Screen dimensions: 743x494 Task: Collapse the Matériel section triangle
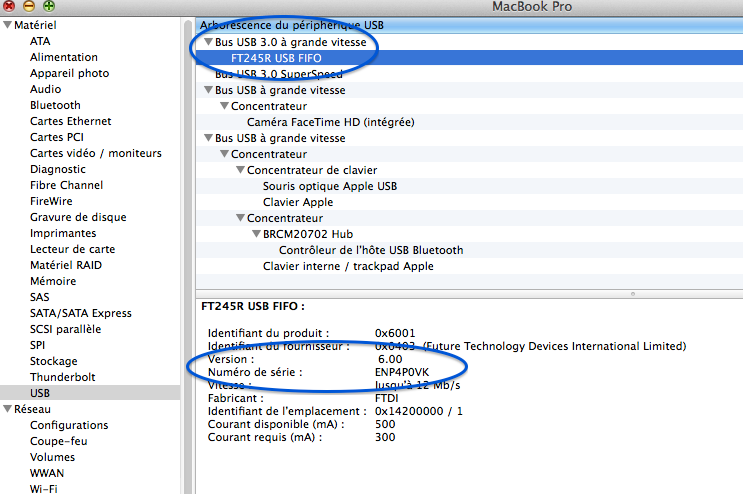point(7,25)
